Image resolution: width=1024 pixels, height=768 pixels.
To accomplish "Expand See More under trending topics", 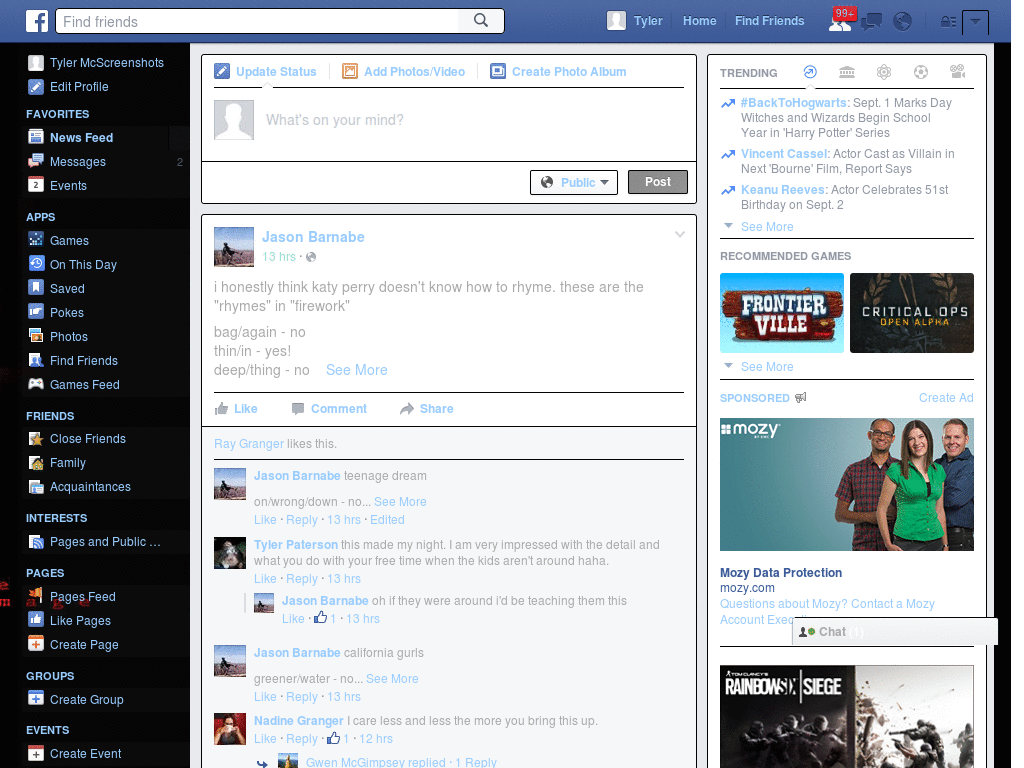I will [x=767, y=227].
